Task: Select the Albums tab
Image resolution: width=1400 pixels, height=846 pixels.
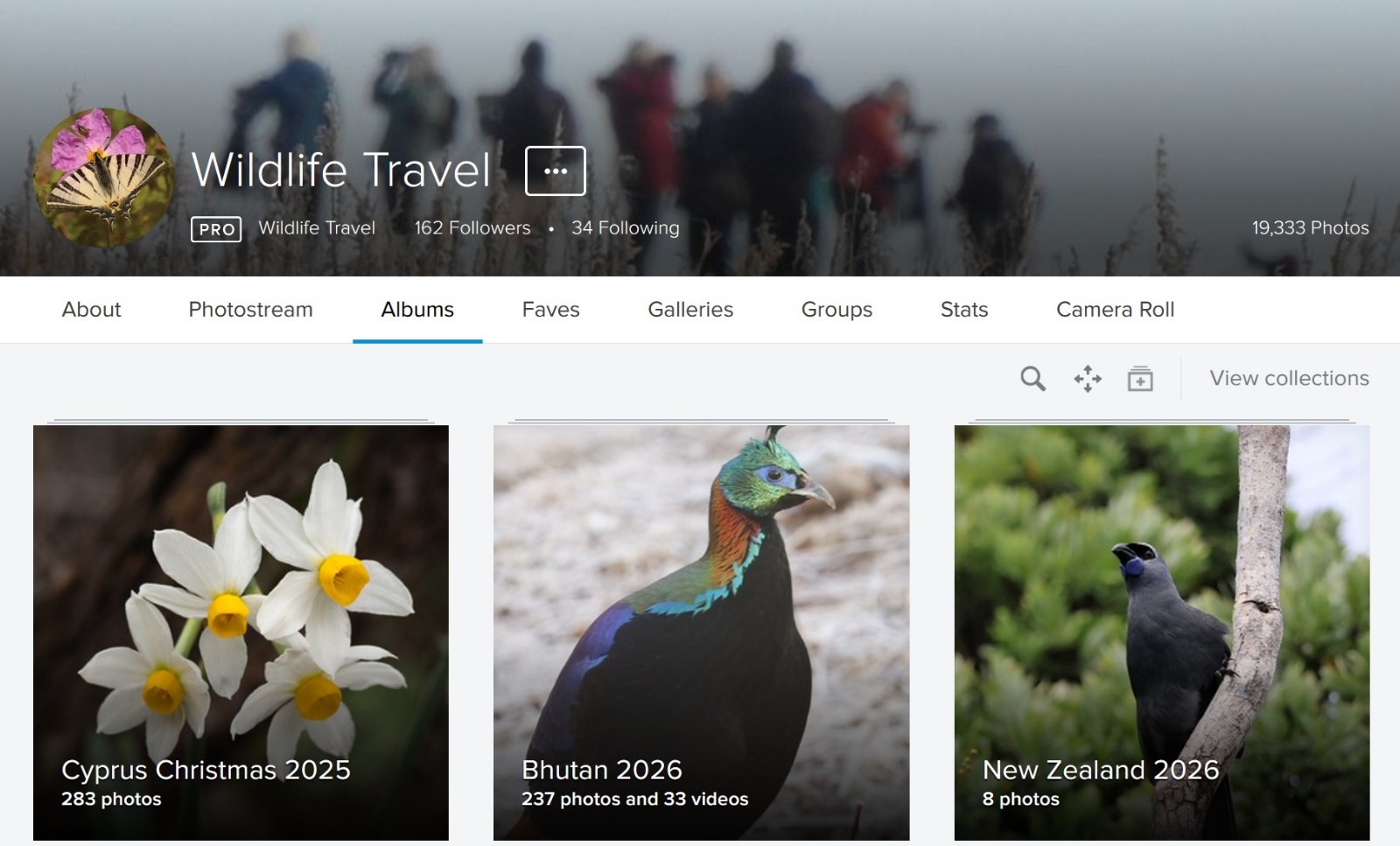Action: point(417,310)
